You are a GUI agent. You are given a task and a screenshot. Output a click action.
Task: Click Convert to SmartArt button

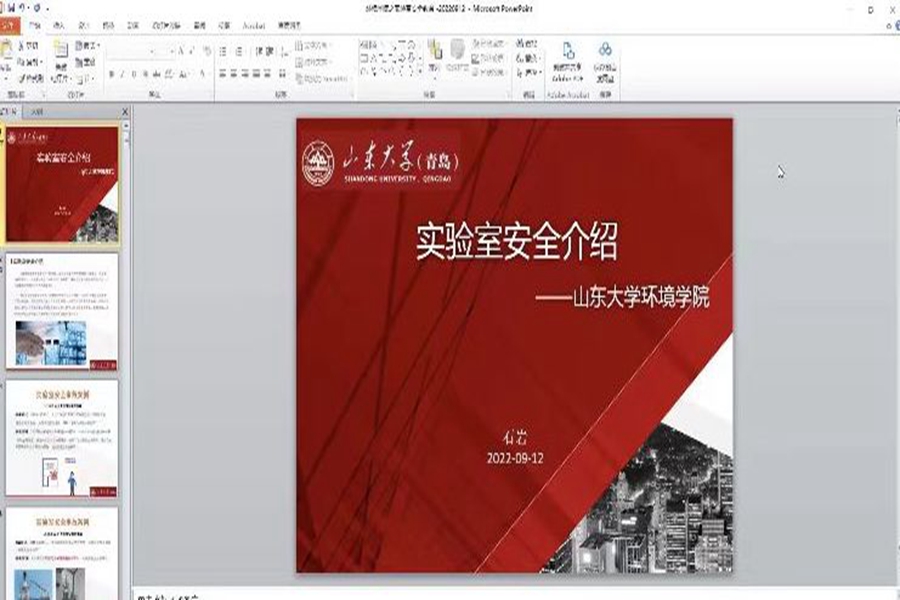(322, 78)
